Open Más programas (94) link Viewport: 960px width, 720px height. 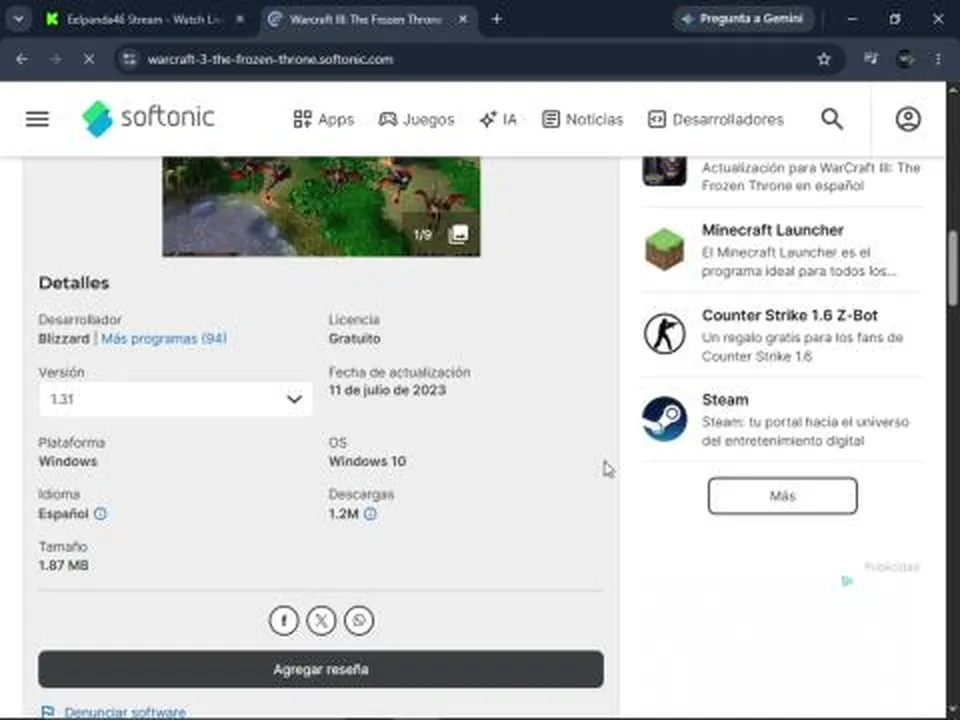click(x=163, y=339)
